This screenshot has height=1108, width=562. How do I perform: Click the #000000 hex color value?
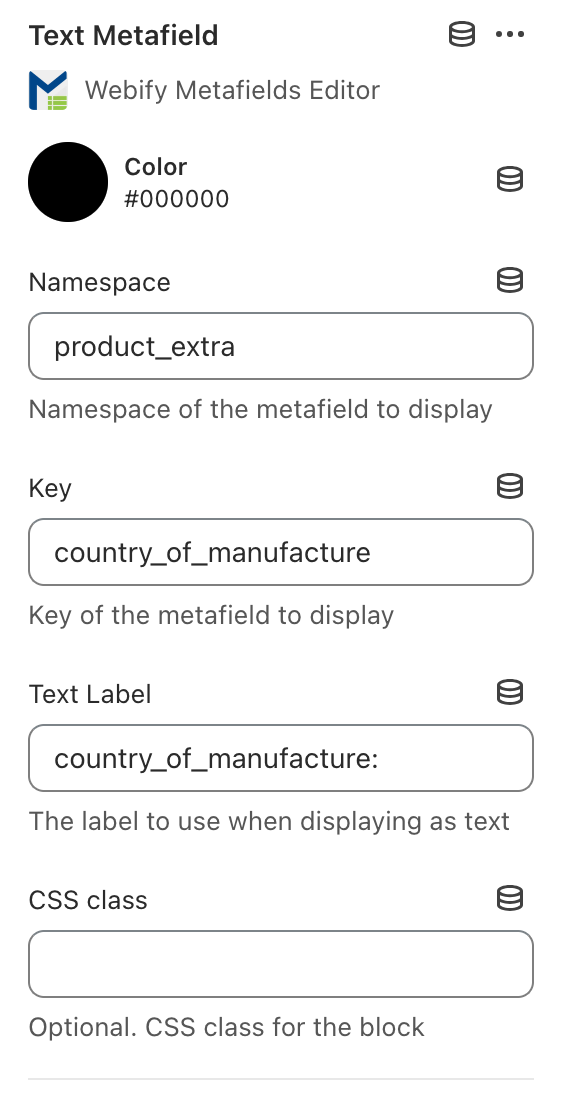click(x=177, y=199)
